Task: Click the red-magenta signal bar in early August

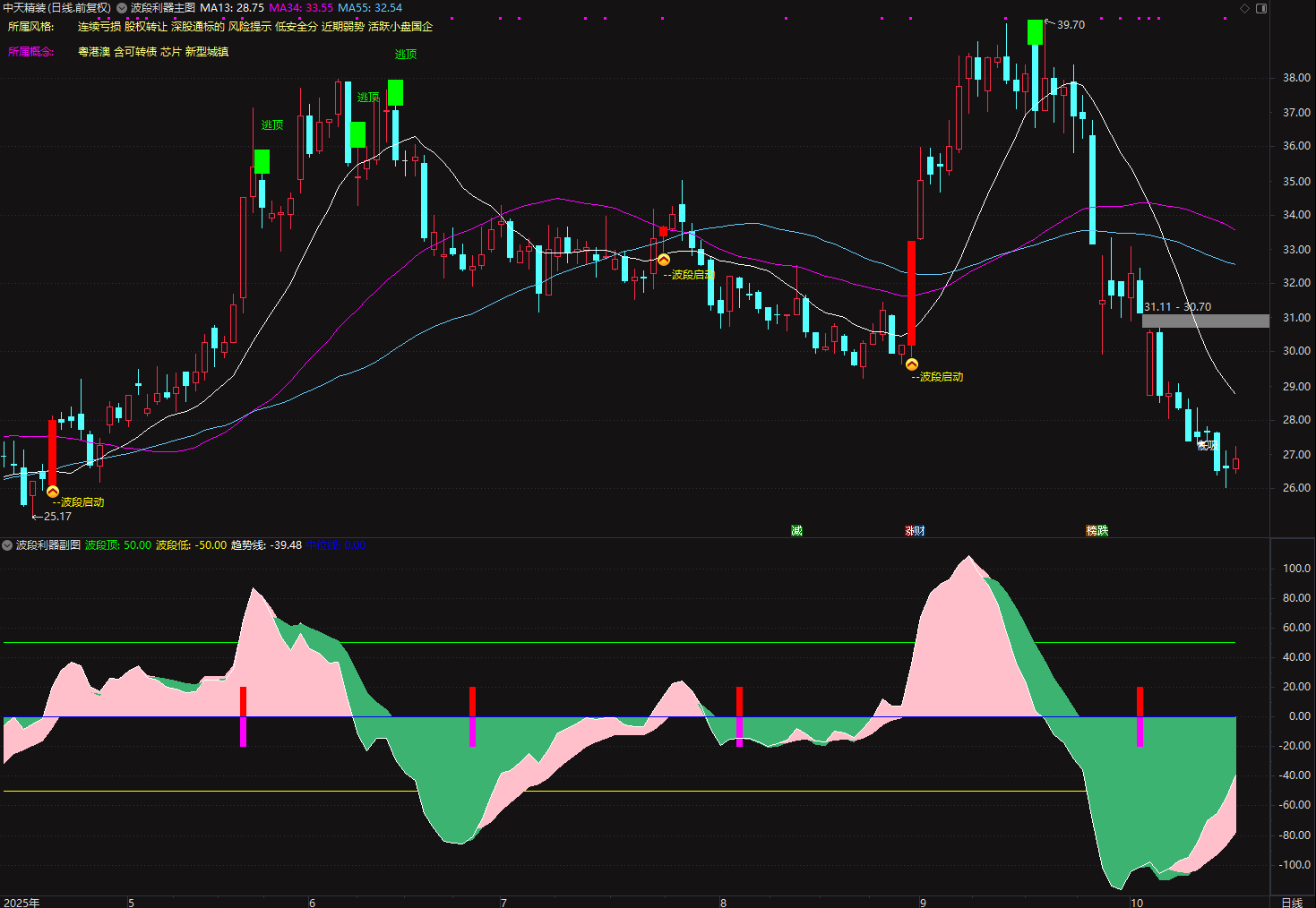Action: pyautogui.click(x=739, y=716)
